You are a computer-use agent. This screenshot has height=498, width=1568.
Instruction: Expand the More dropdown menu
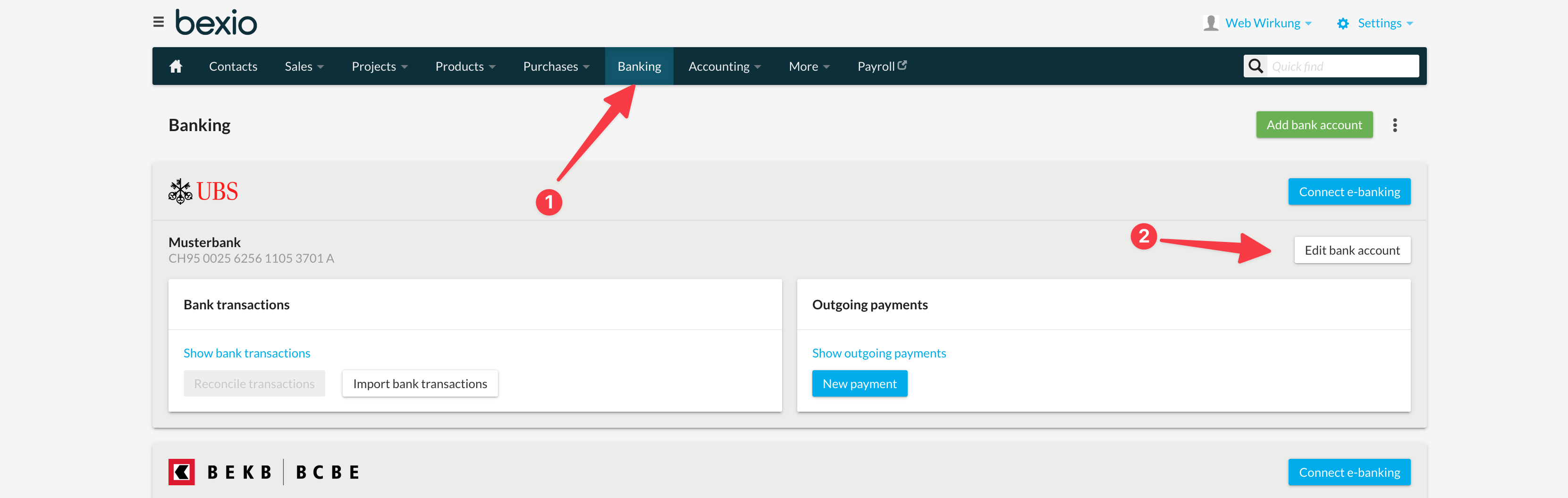coord(809,66)
